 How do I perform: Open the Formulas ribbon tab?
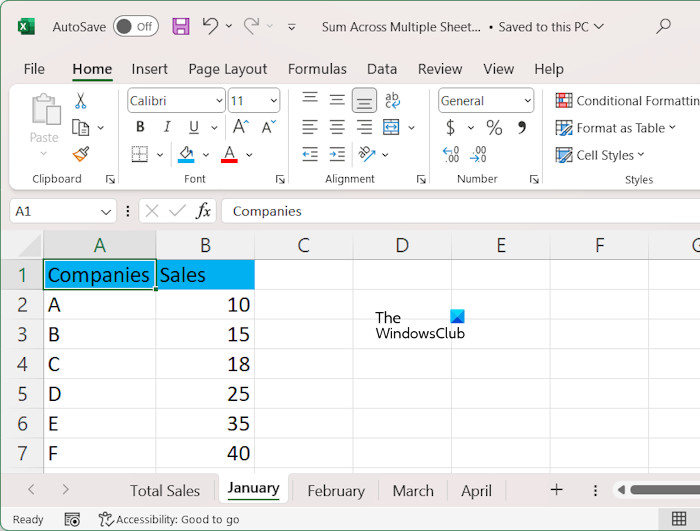tap(317, 69)
